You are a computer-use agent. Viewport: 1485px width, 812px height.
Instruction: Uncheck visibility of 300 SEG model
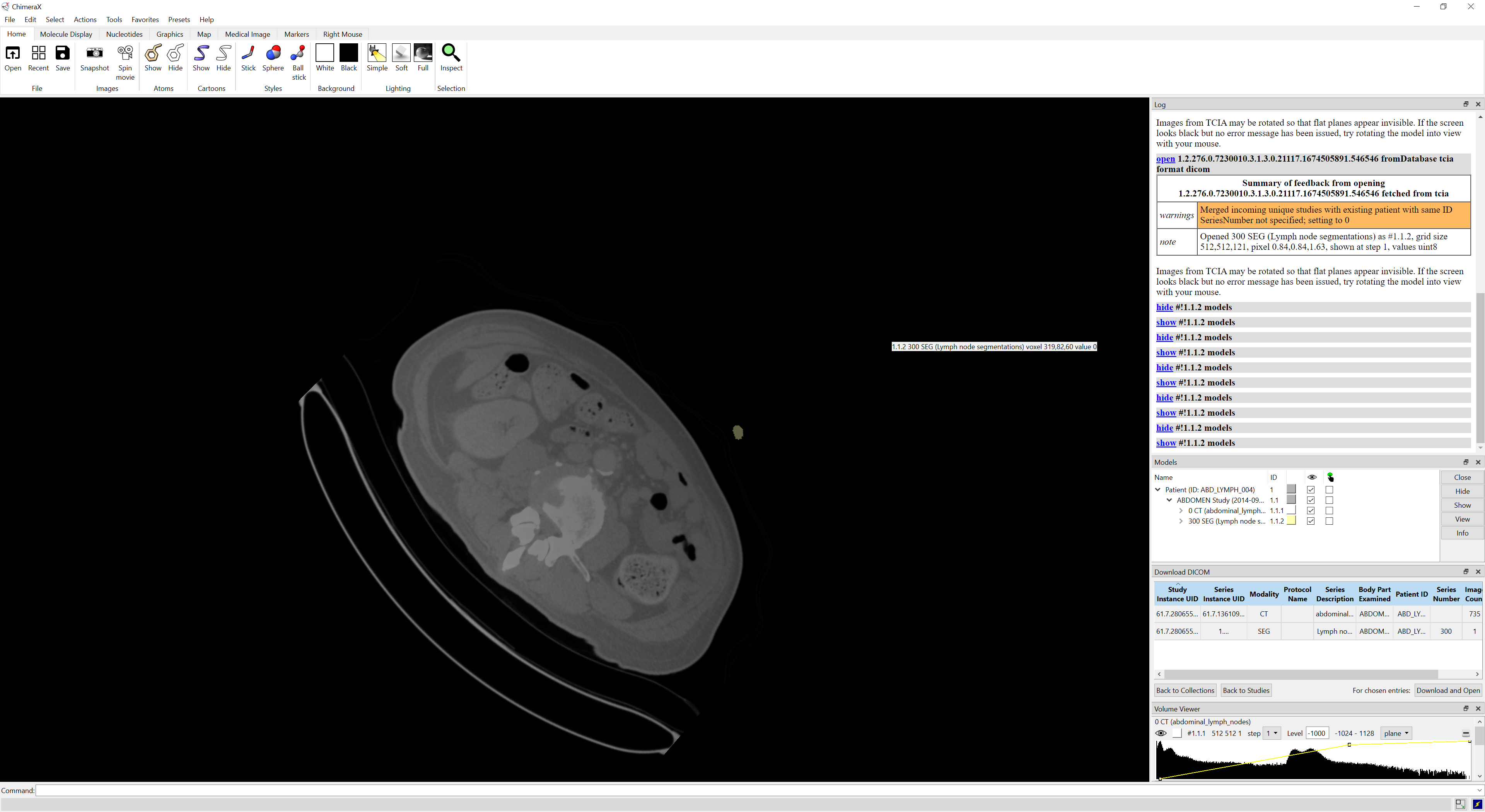[1311, 521]
